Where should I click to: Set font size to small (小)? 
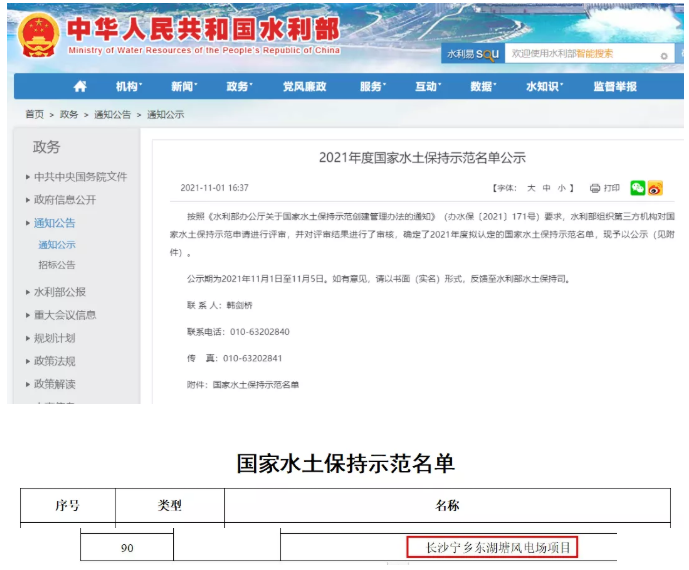coord(562,188)
